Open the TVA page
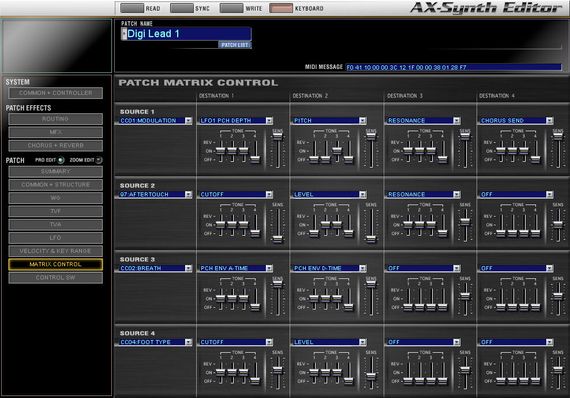Image resolution: width=570 pixels, height=398 pixels. tap(56, 225)
